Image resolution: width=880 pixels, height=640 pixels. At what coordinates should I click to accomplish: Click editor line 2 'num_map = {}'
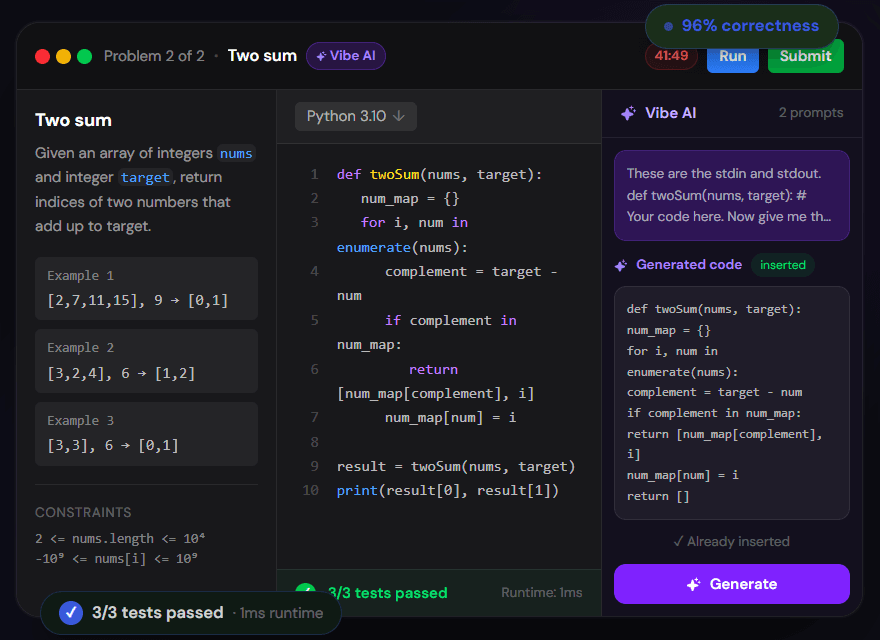click(410, 199)
